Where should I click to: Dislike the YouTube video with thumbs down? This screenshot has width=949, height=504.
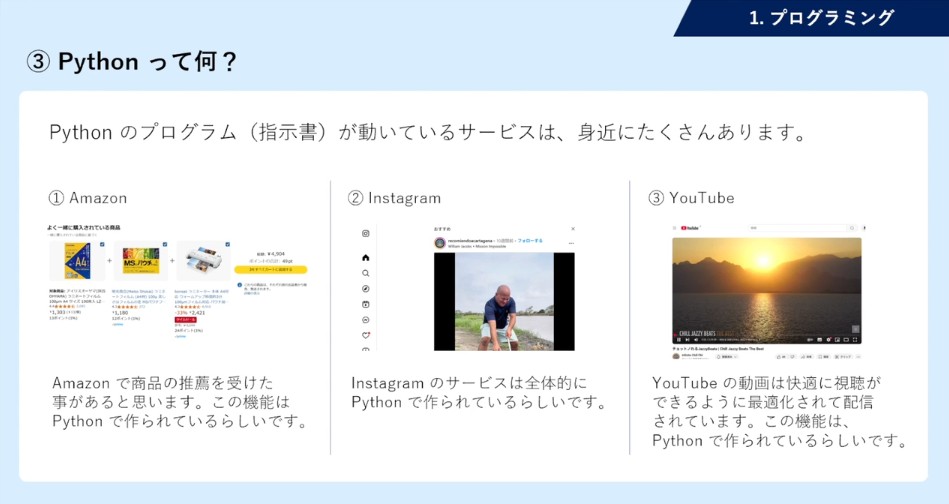pos(792,357)
